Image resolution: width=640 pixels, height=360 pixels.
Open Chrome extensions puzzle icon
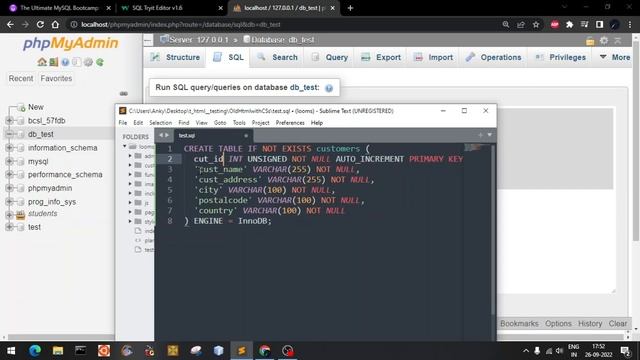click(x=569, y=24)
